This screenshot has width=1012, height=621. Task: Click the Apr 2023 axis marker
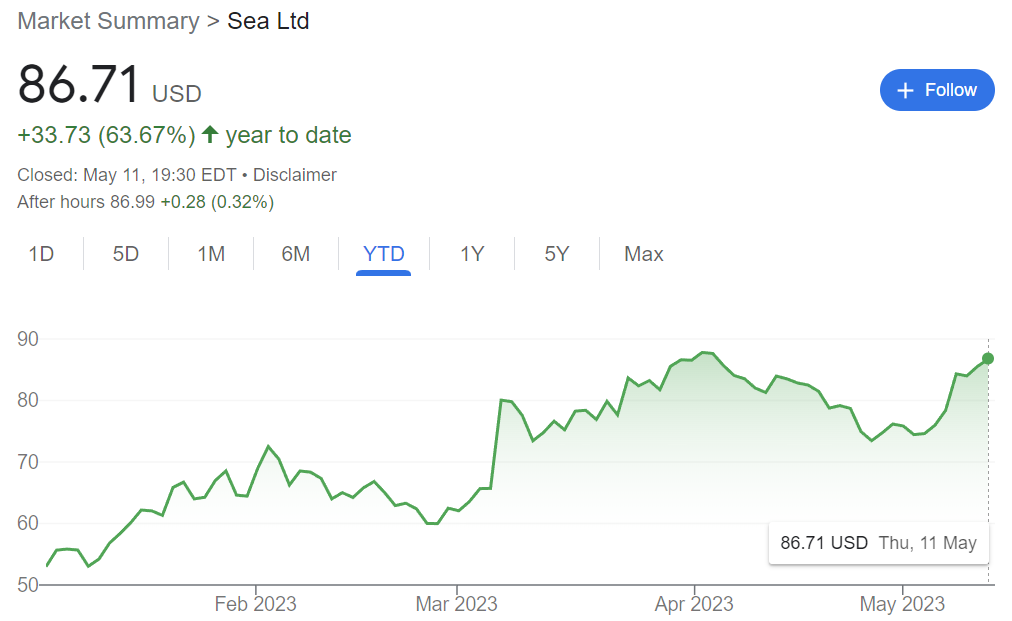(694, 604)
